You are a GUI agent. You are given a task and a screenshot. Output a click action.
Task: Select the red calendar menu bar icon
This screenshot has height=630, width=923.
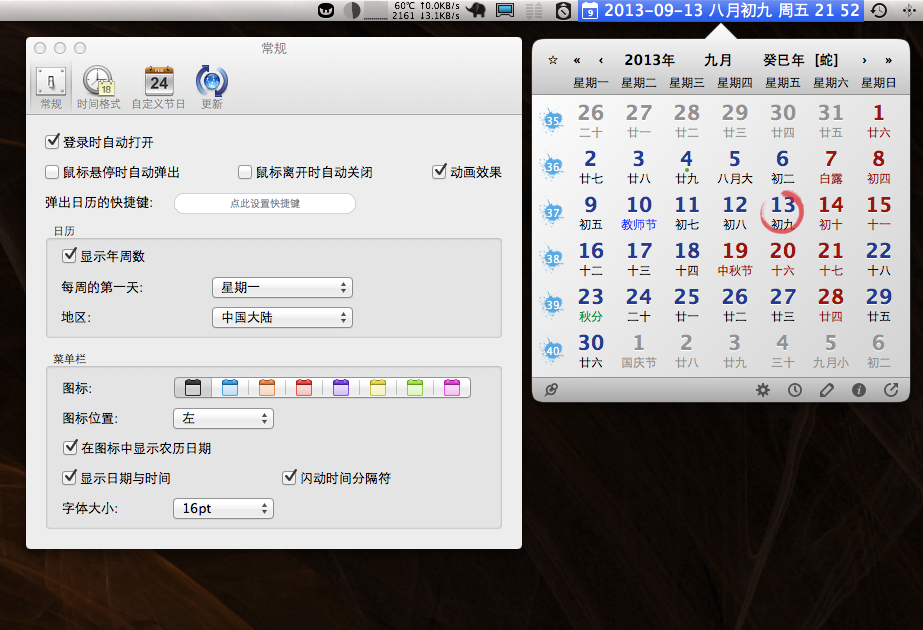pyautogui.click(x=304, y=387)
